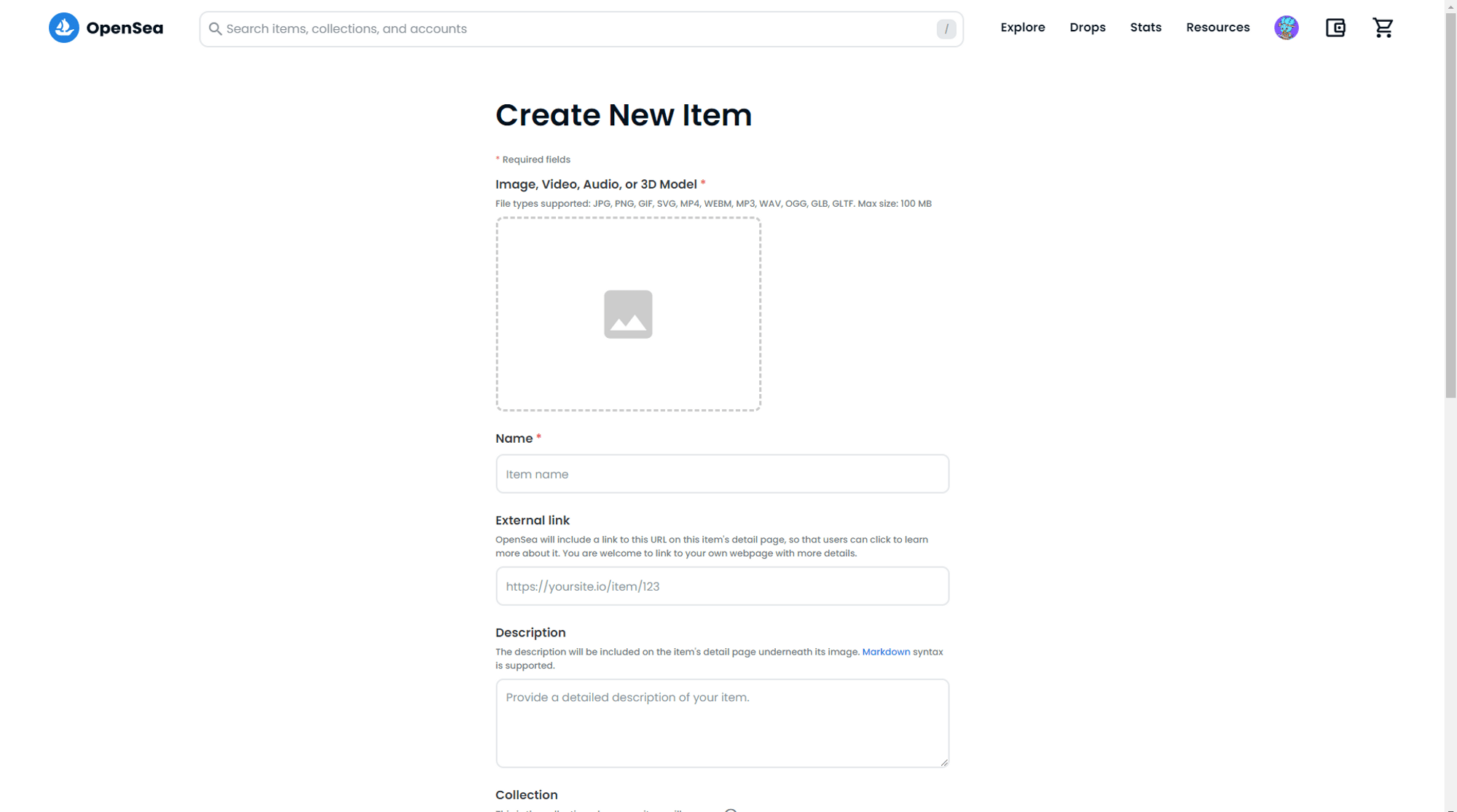The width and height of the screenshot is (1457, 812).
Task: Open the Explore menu
Action: 1022,28
